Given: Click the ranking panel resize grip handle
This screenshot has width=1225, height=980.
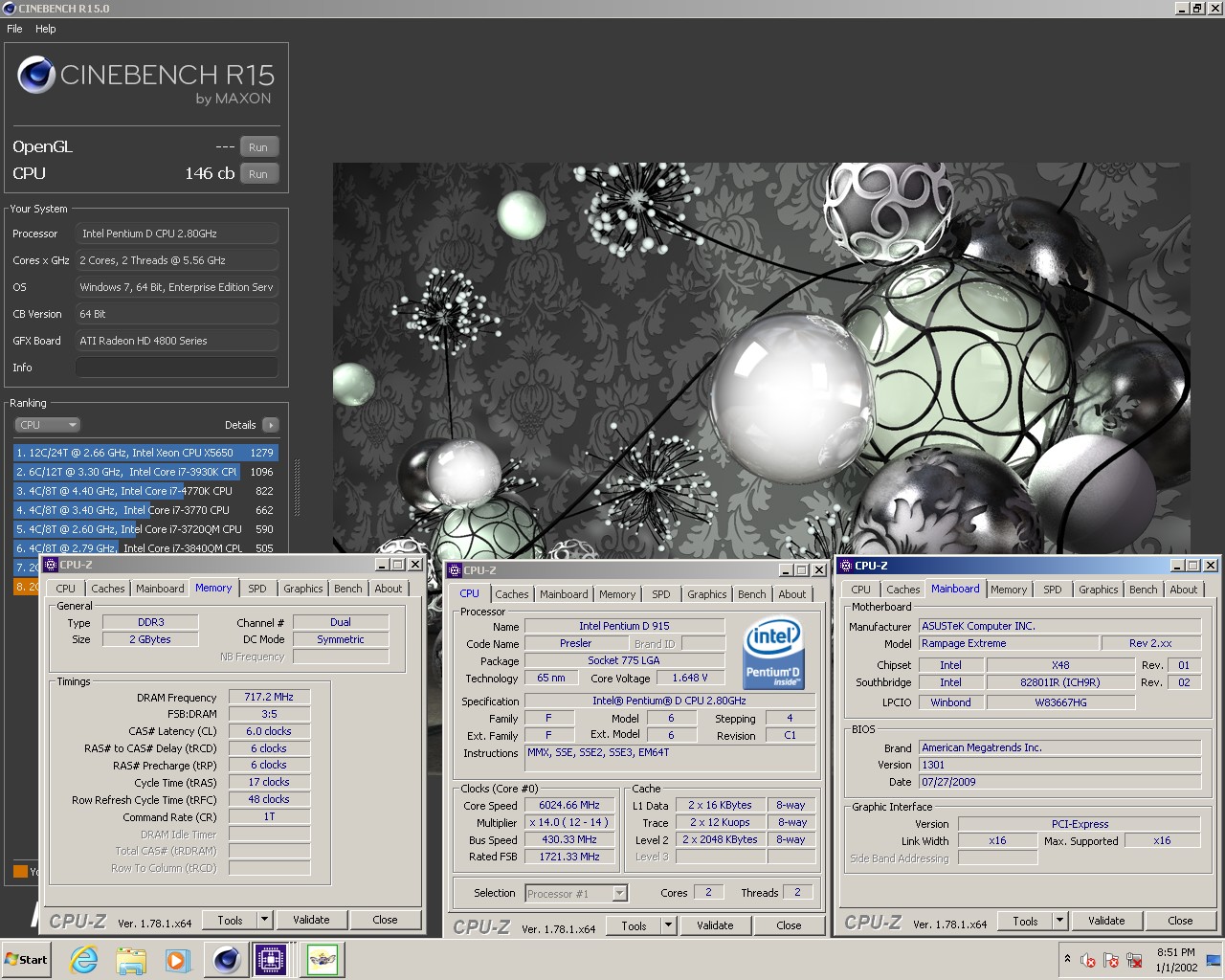Looking at the screenshot, I should (x=297, y=488).
